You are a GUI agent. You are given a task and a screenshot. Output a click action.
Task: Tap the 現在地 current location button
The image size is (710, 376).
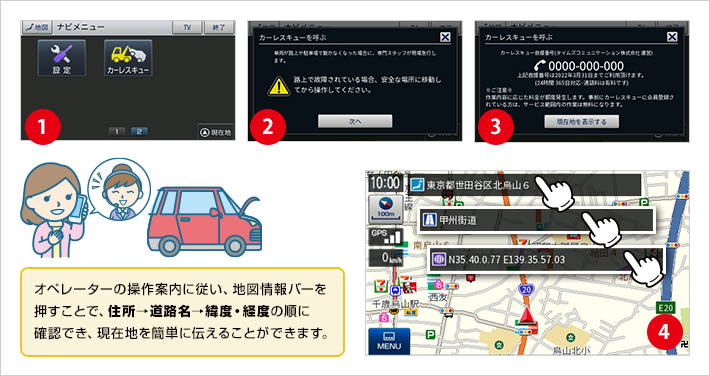216,132
